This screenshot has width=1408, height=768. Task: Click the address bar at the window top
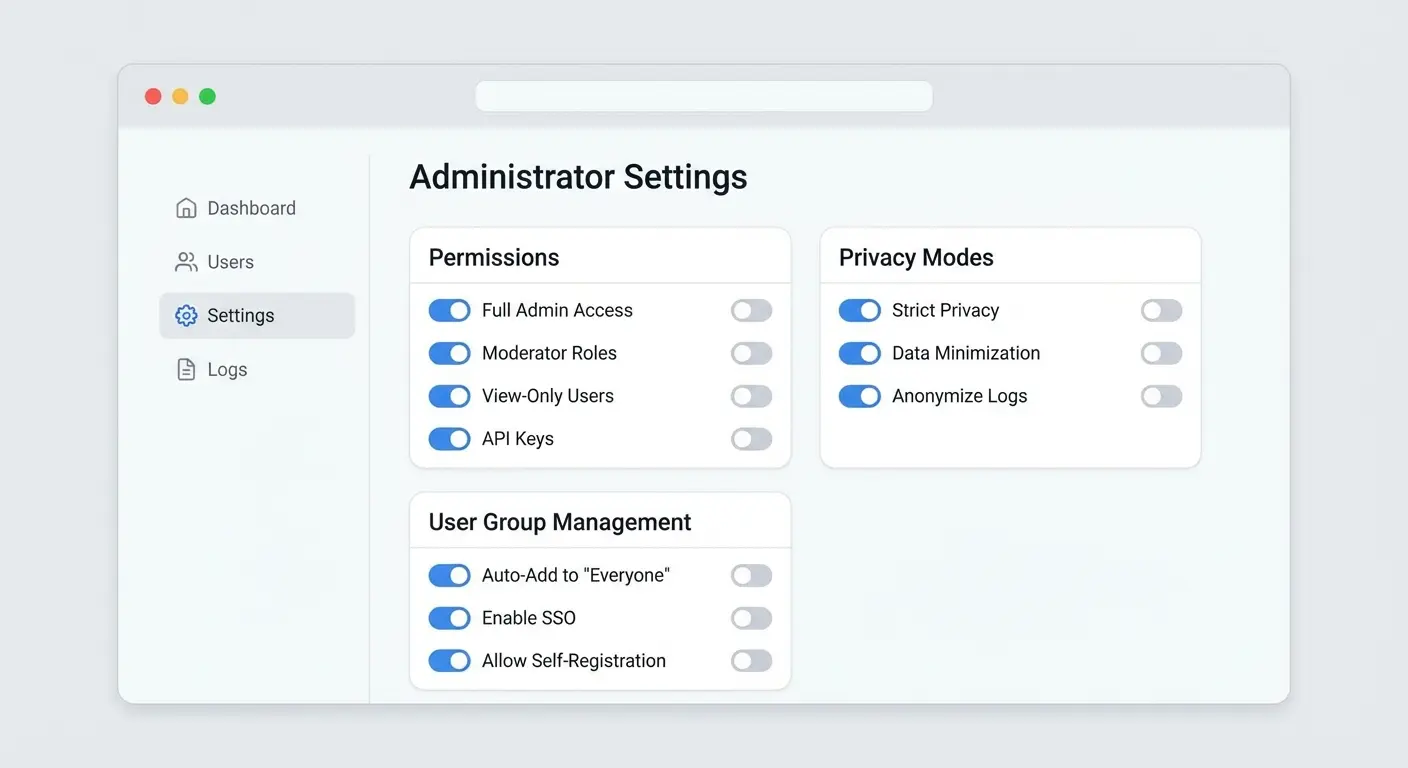coord(703,95)
